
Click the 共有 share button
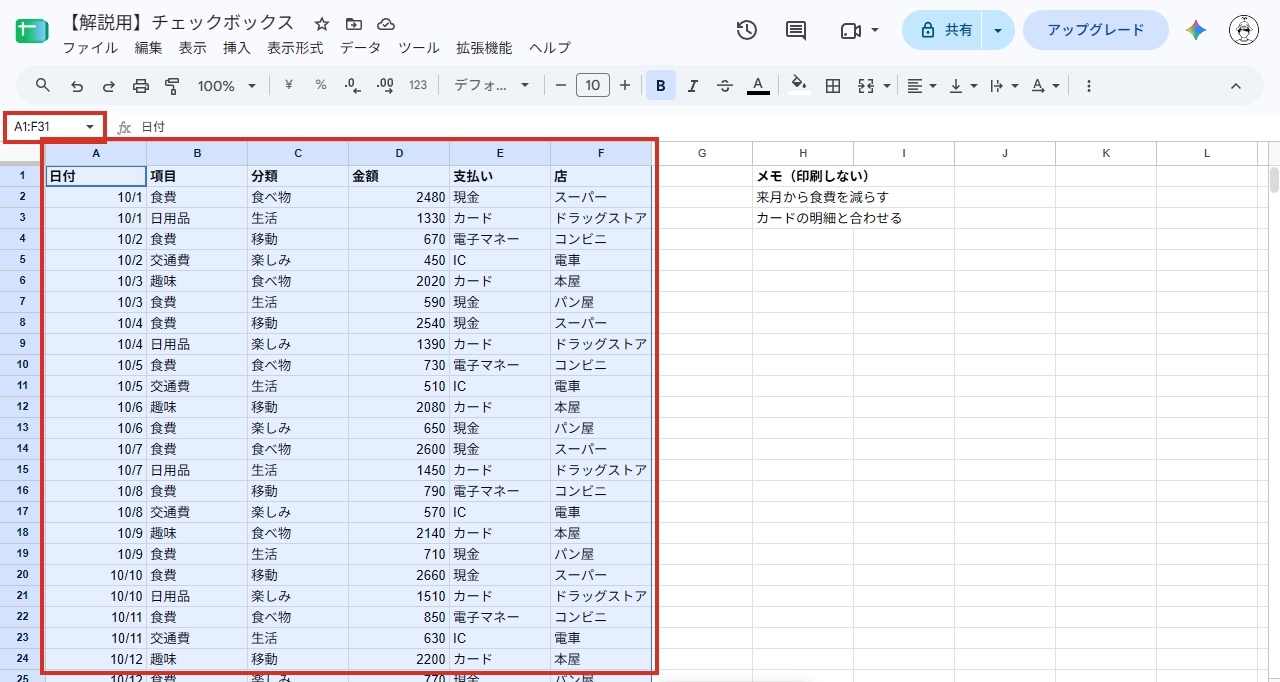coord(942,30)
